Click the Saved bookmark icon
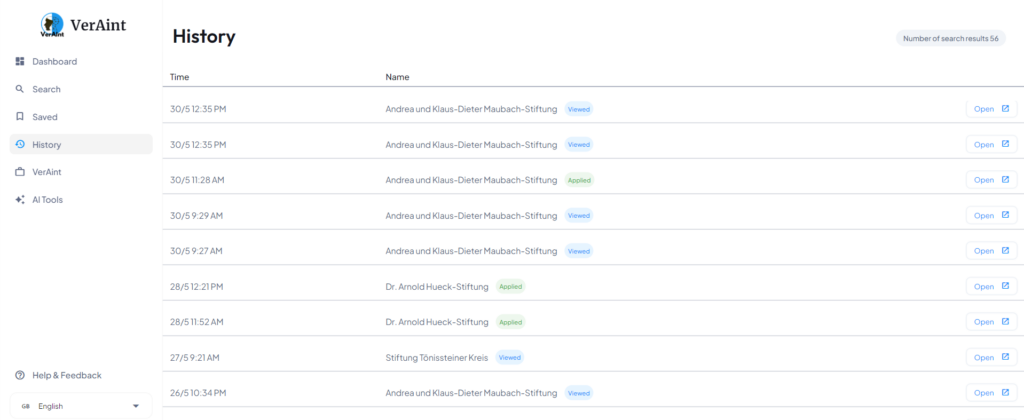 (20, 117)
